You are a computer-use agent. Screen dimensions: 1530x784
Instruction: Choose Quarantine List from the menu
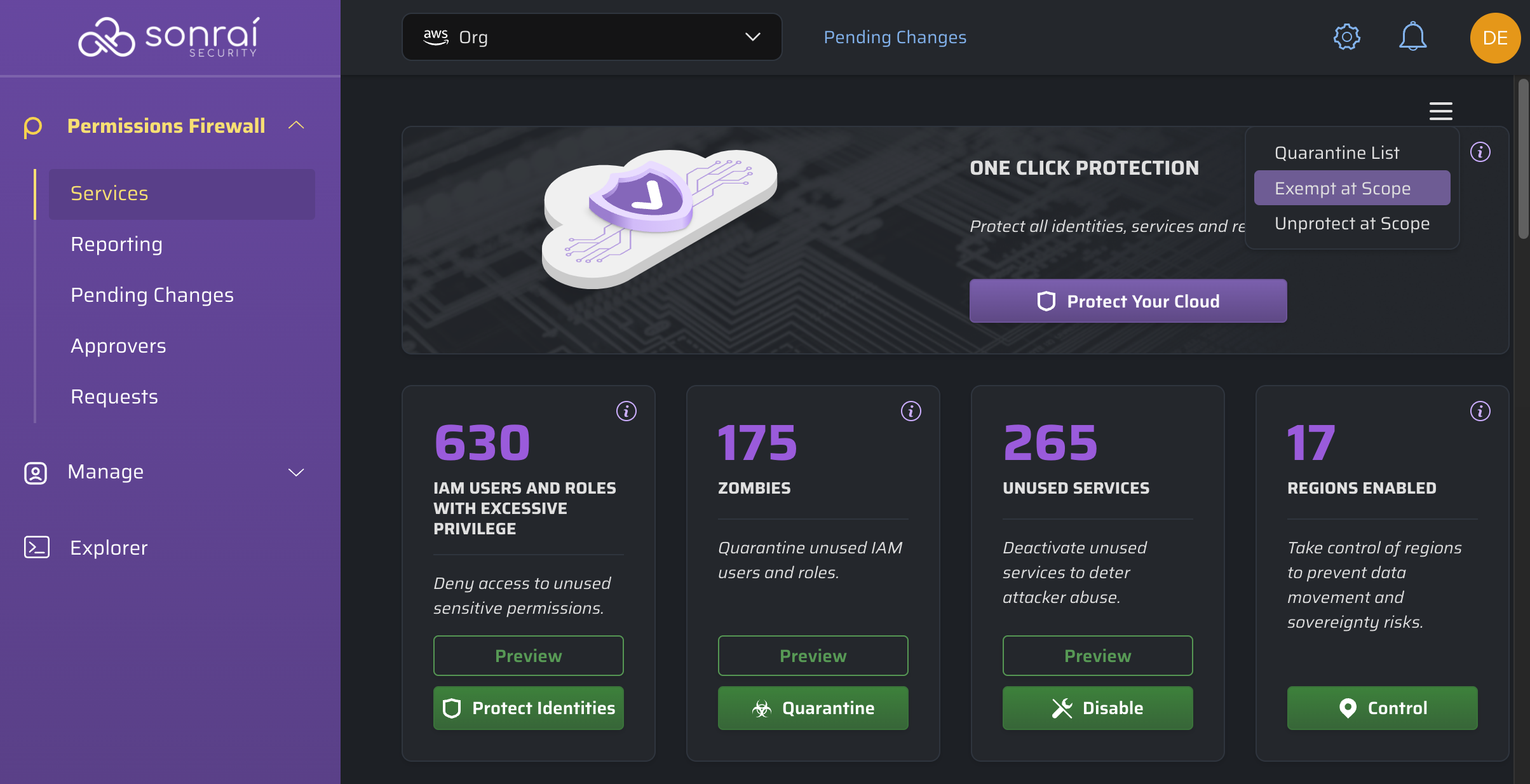click(1337, 152)
